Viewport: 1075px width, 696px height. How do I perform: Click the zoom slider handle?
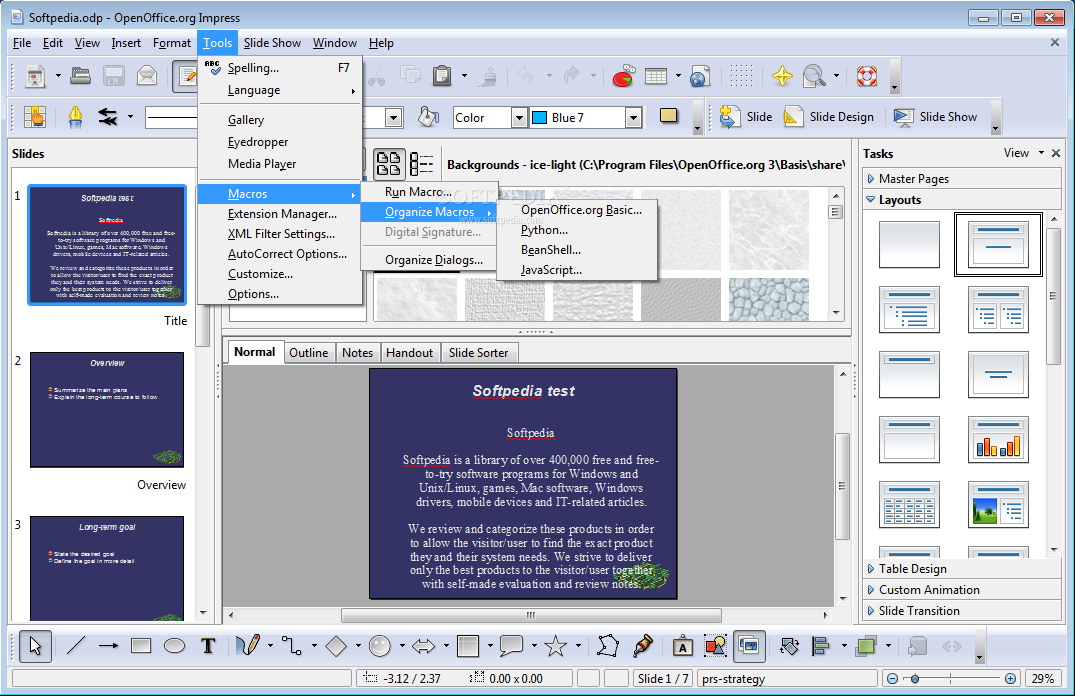(915, 679)
